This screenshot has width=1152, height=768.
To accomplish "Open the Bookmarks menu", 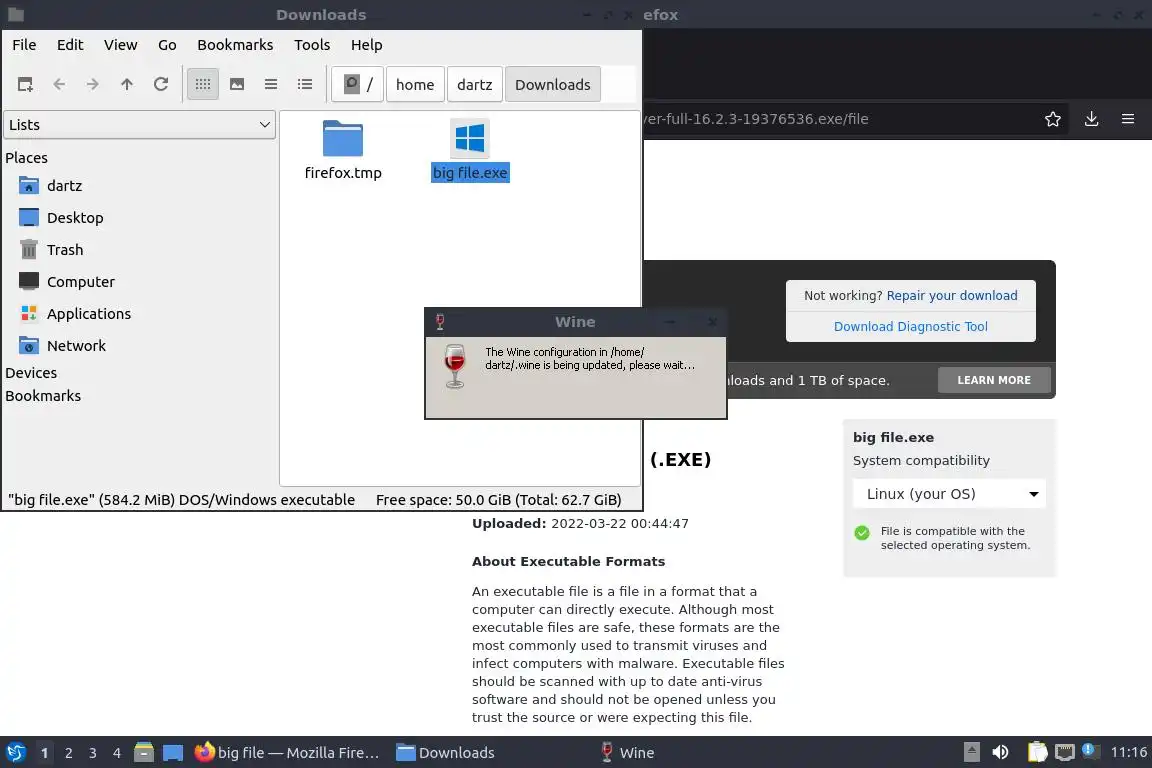I will pos(235,45).
